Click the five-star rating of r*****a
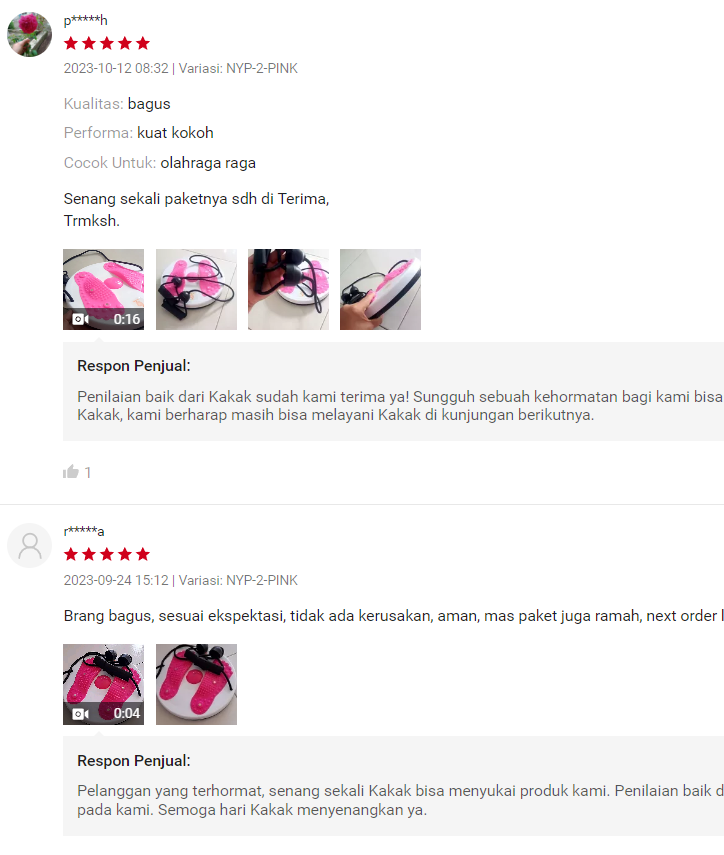 click(x=107, y=554)
